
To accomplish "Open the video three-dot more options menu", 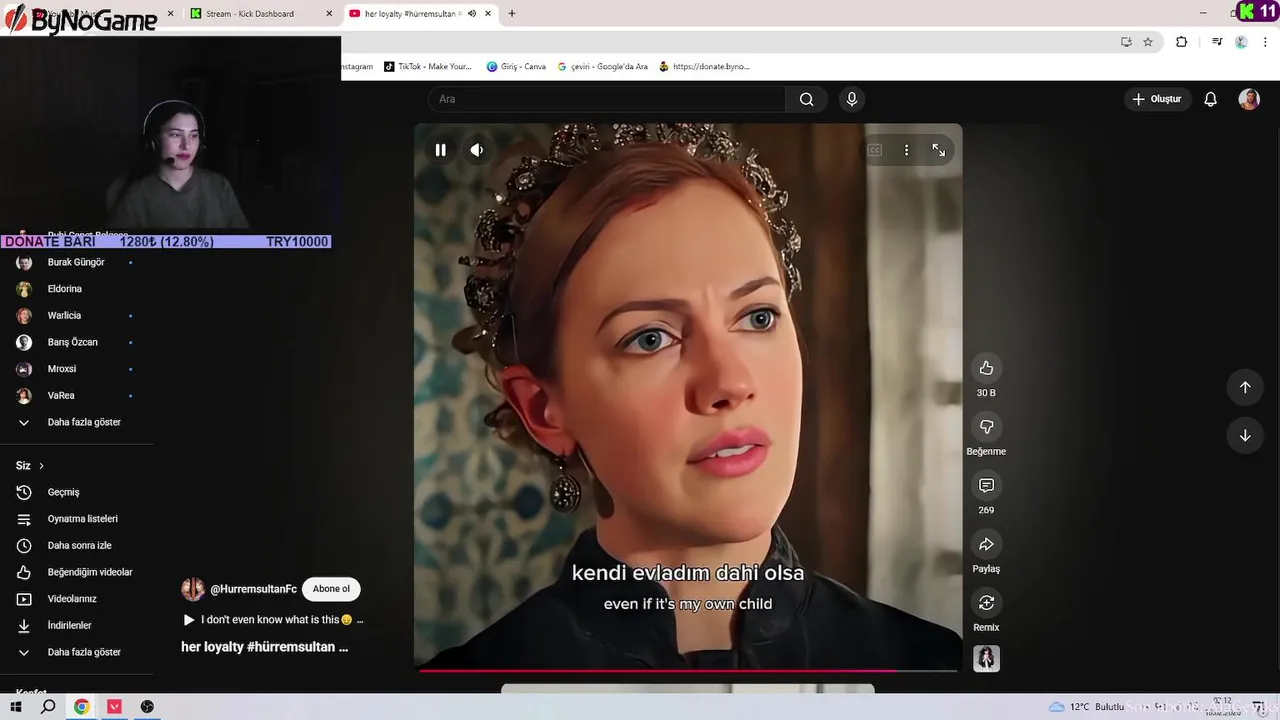I will (907, 150).
